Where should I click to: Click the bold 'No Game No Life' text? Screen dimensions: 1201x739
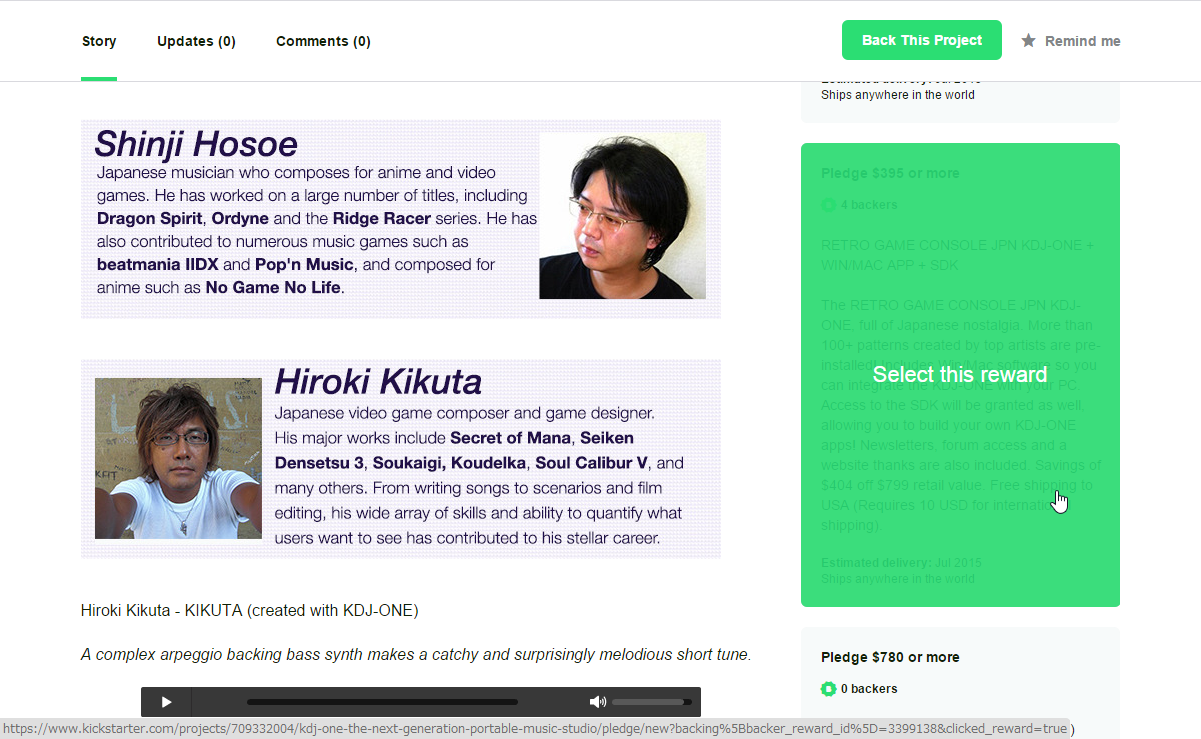(x=274, y=288)
